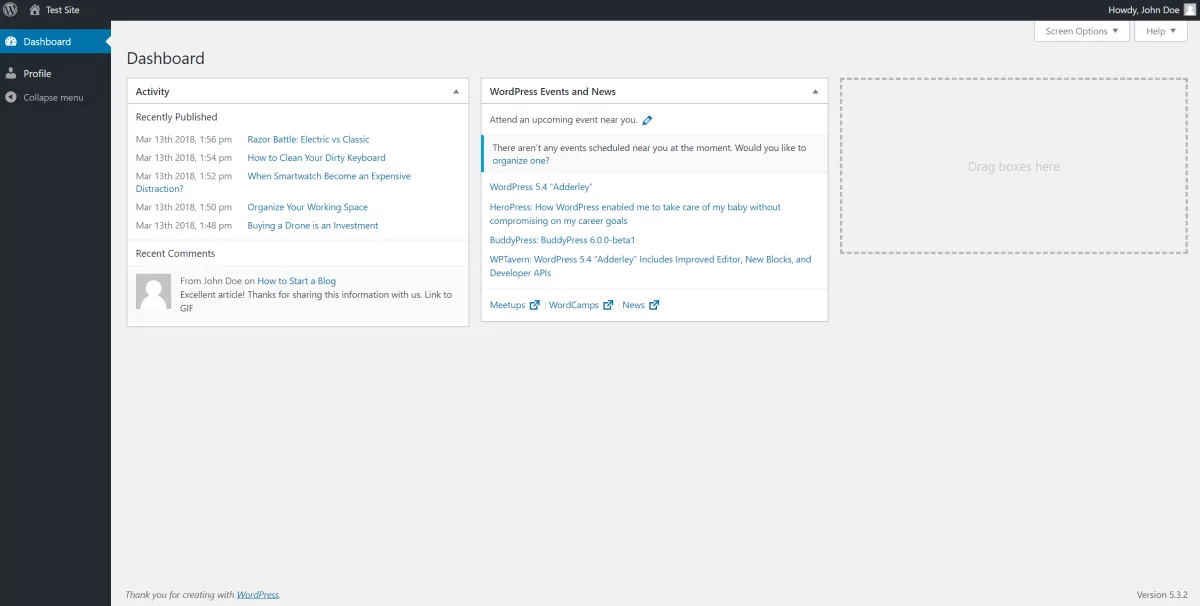Click the Mar 13th 2018, 1:54 pm date
This screenshot has width=1200, height=606.
click(184, 158)
